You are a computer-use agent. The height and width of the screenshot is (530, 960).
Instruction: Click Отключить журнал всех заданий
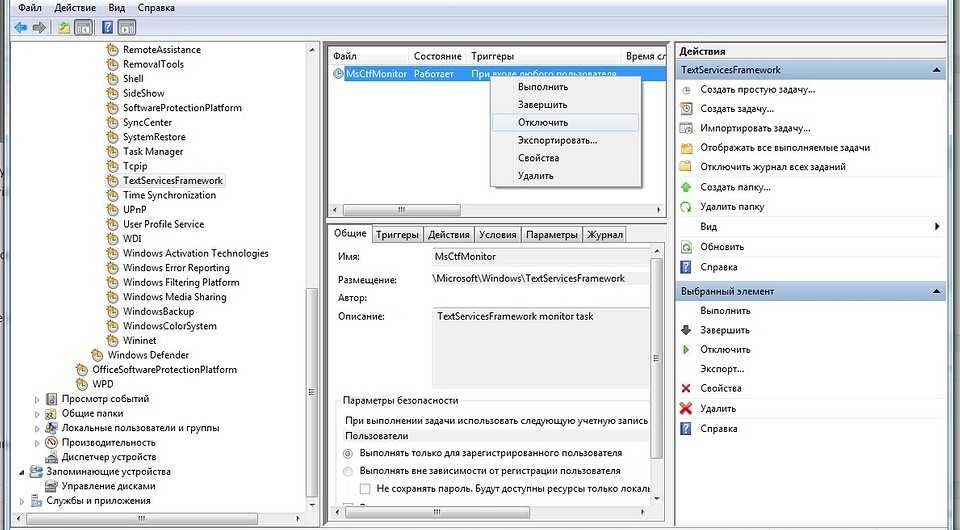coord(772,167)
